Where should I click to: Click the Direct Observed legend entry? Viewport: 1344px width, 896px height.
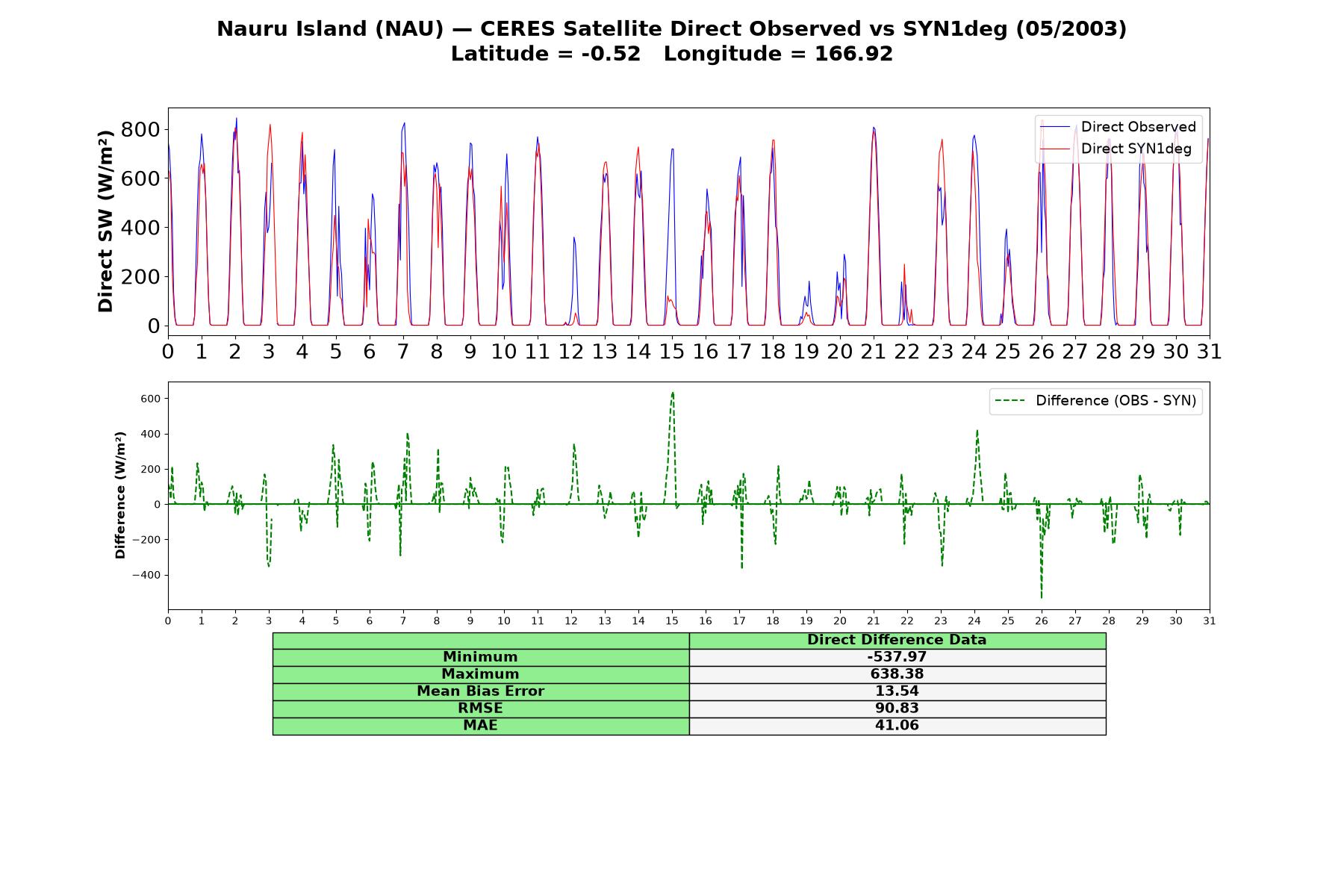[1118, 127]
